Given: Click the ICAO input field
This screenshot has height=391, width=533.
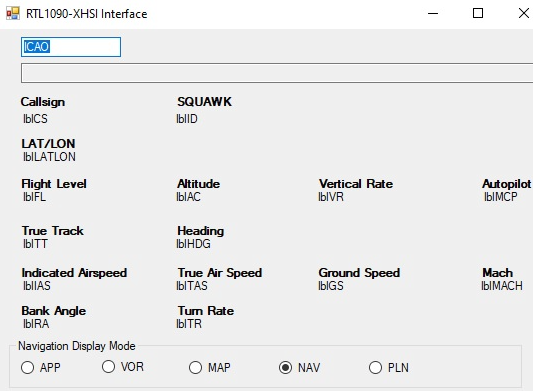Looking at the screenshot, I should click(x=71, y=47).
